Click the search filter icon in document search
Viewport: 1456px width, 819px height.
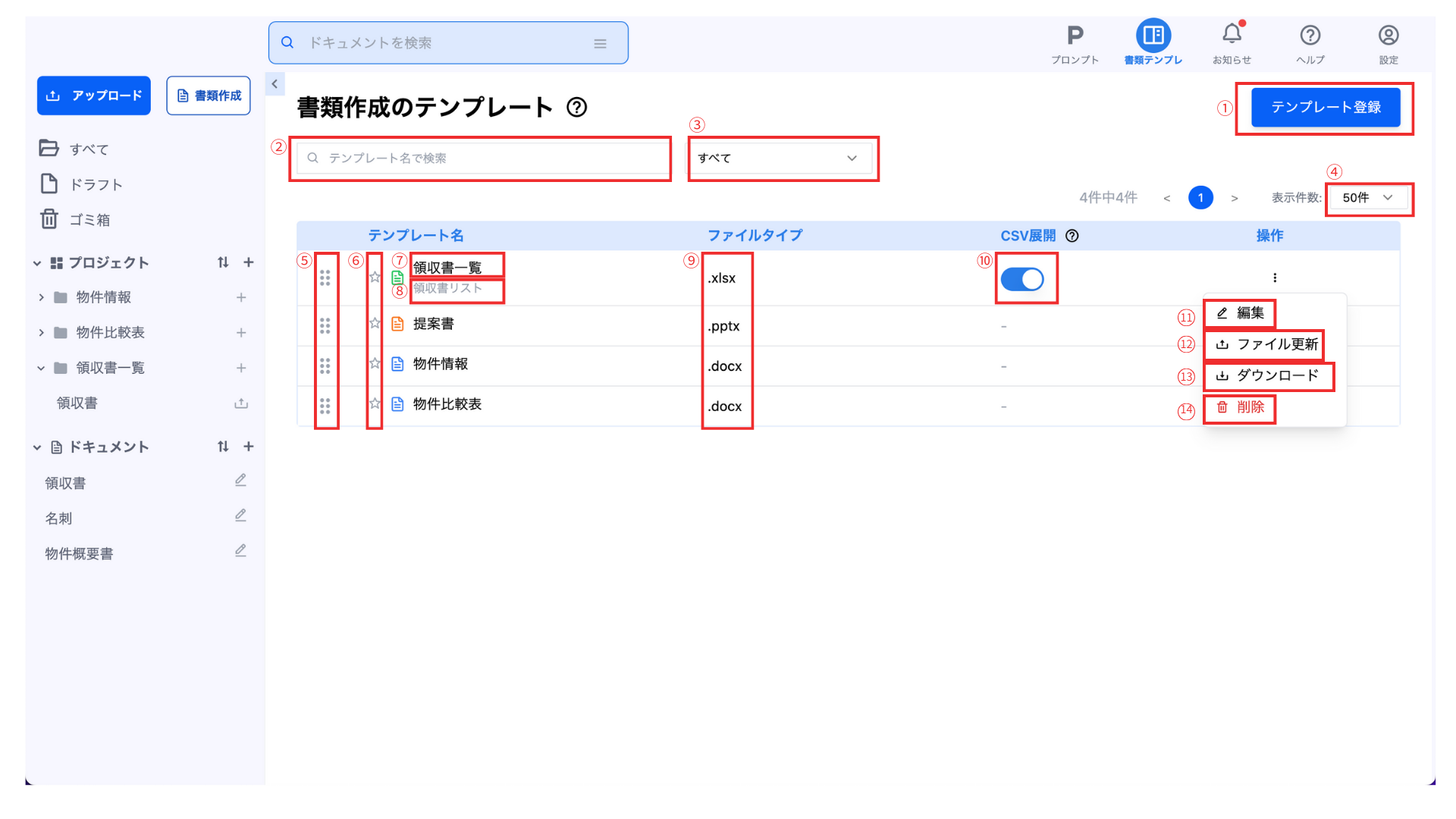pos(600,44)
